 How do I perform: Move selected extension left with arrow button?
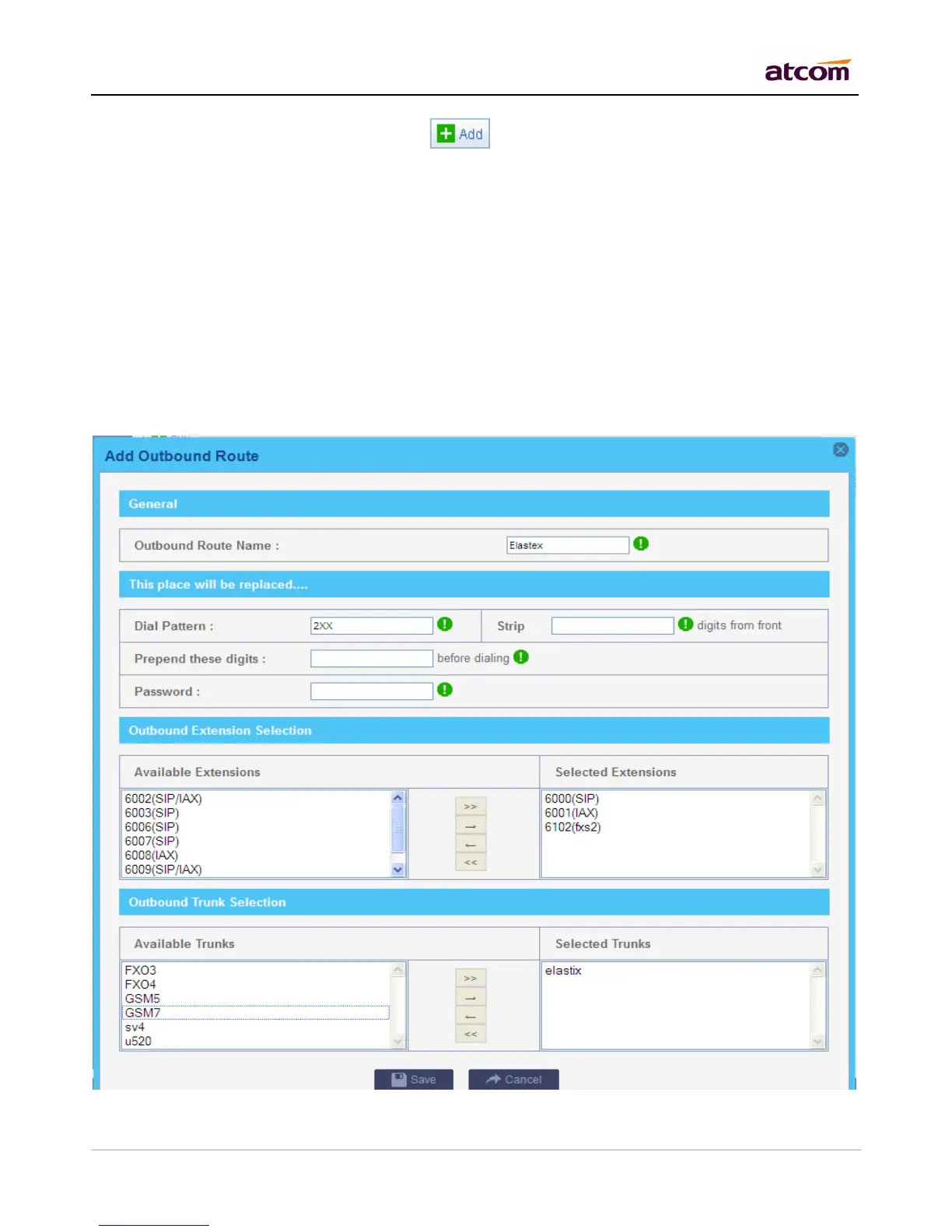click(x=471, y=844)
